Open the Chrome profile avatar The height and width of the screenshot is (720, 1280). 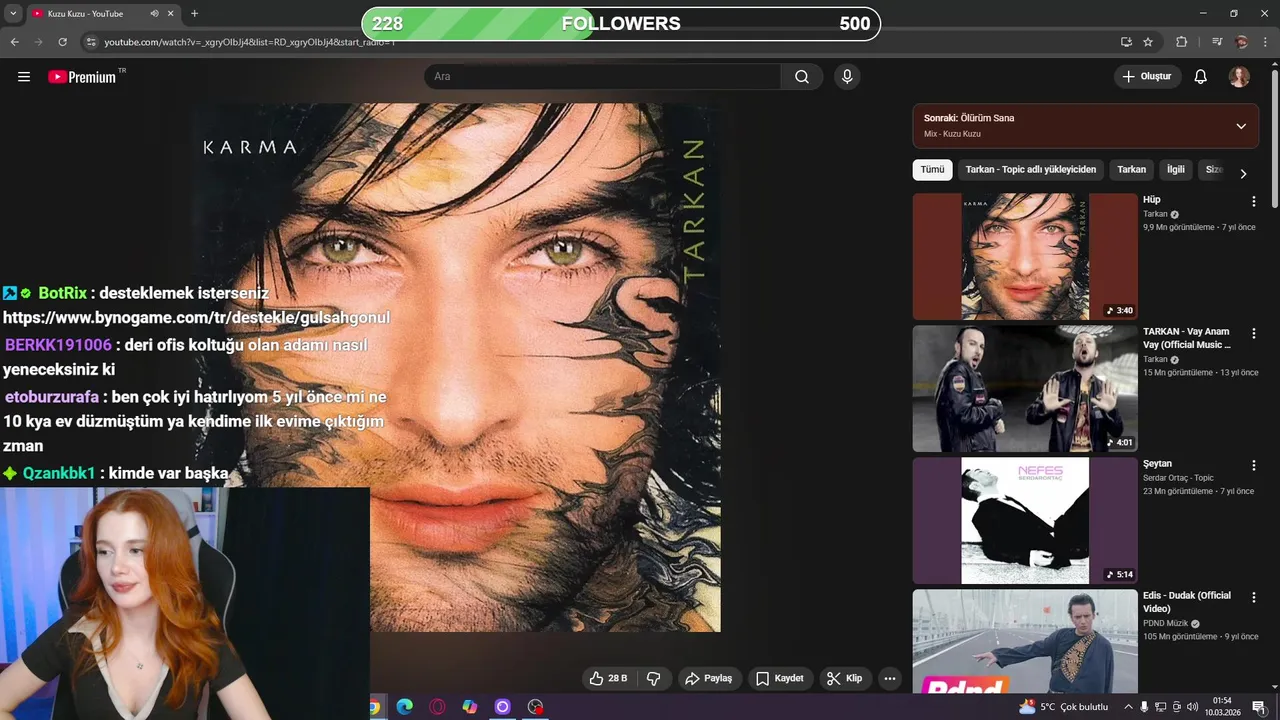(1242, 42)
